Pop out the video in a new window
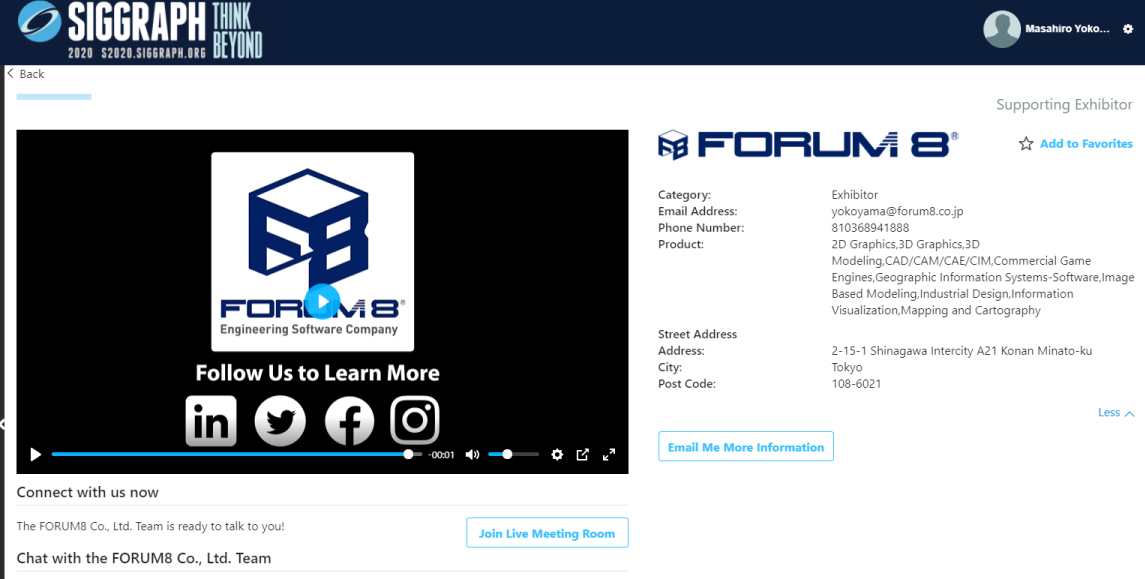Screen dimensions: 1145x579 pyautogui.click(x=583, y=455)
